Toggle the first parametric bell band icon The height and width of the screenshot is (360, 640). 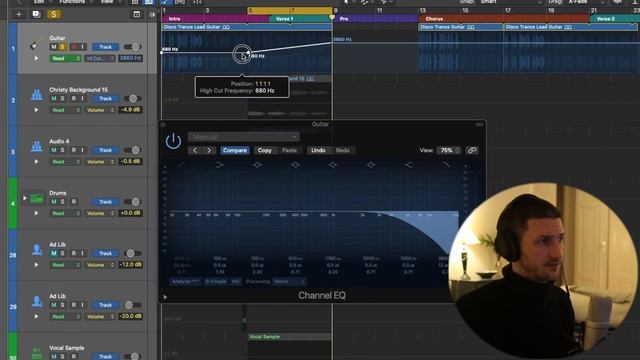click(x=258, y=165)
